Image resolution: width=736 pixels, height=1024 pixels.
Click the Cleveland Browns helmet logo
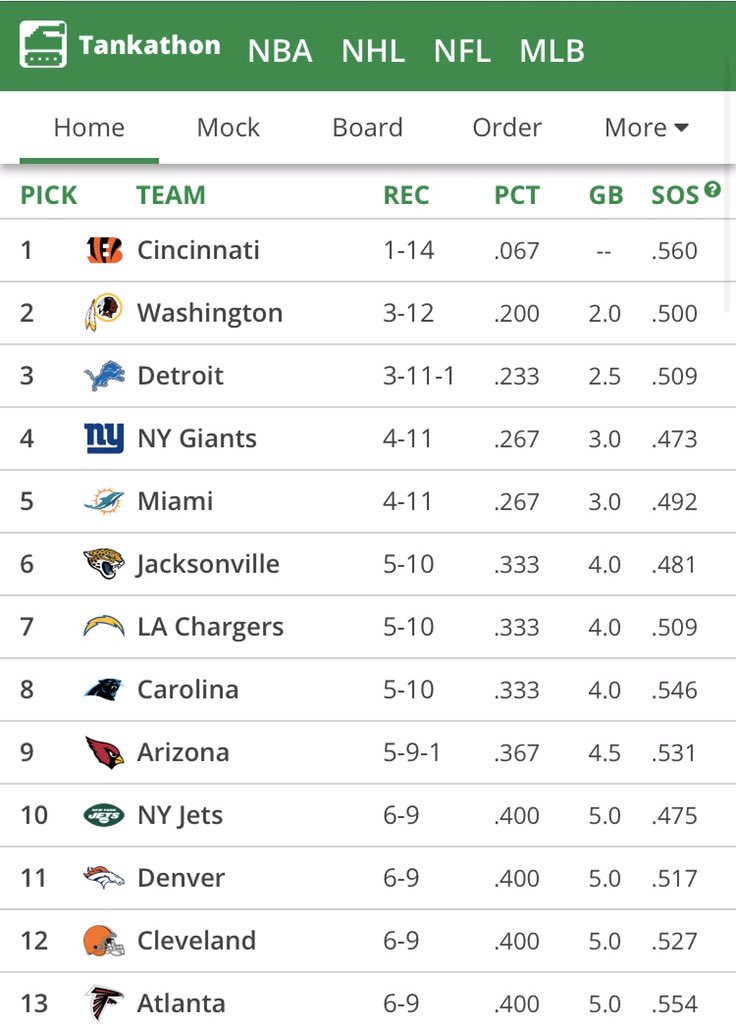104,940
